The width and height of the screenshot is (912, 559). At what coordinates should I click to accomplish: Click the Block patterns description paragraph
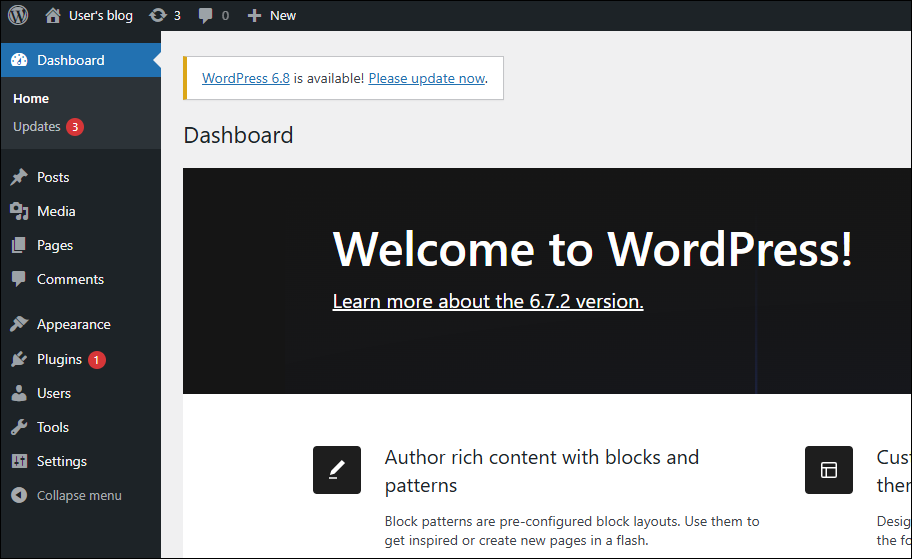(x=572, y=530)
